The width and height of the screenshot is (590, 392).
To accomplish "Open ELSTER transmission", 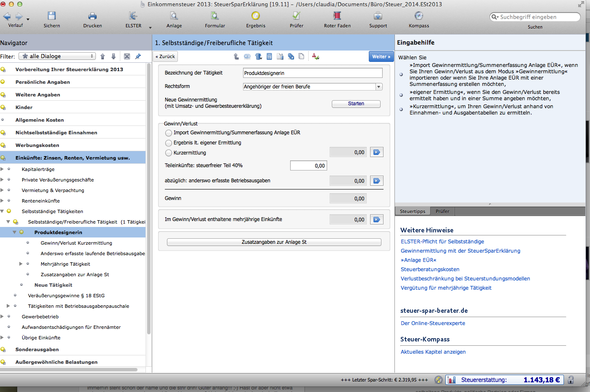I will point(133,16).
